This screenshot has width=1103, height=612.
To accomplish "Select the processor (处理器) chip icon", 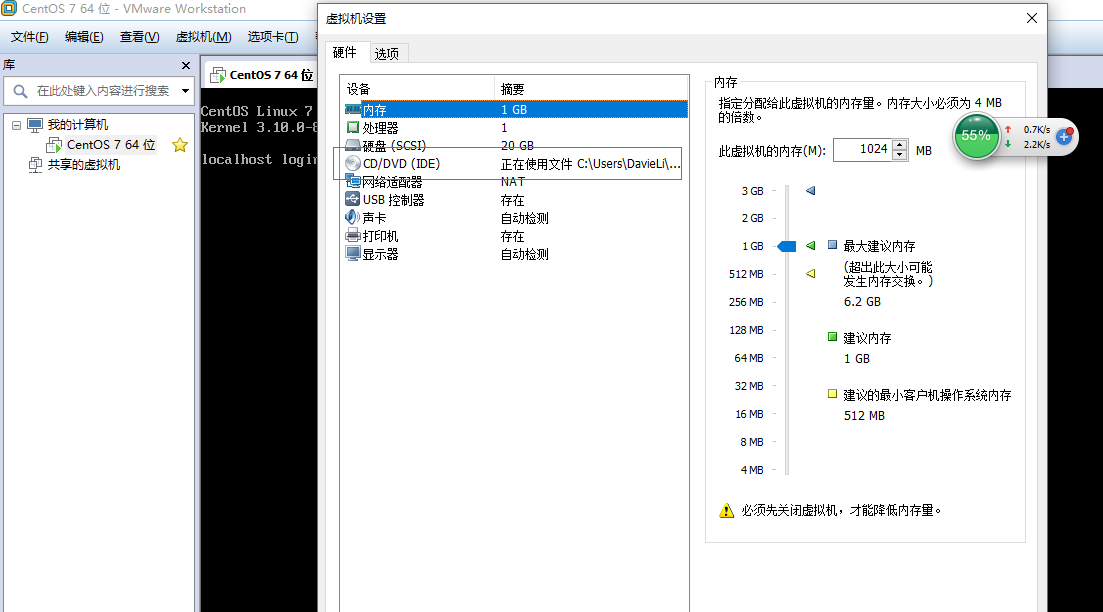I will click(x=352, y=127).
